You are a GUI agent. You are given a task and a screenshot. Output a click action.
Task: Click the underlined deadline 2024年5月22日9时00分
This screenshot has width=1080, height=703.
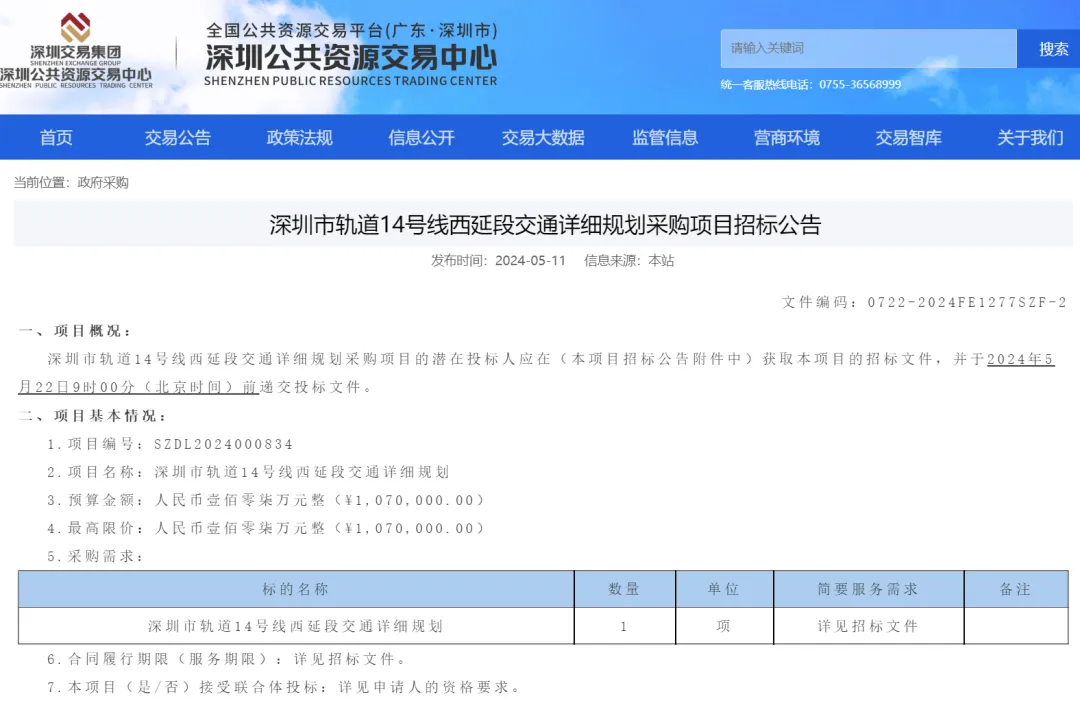[536, 373]
